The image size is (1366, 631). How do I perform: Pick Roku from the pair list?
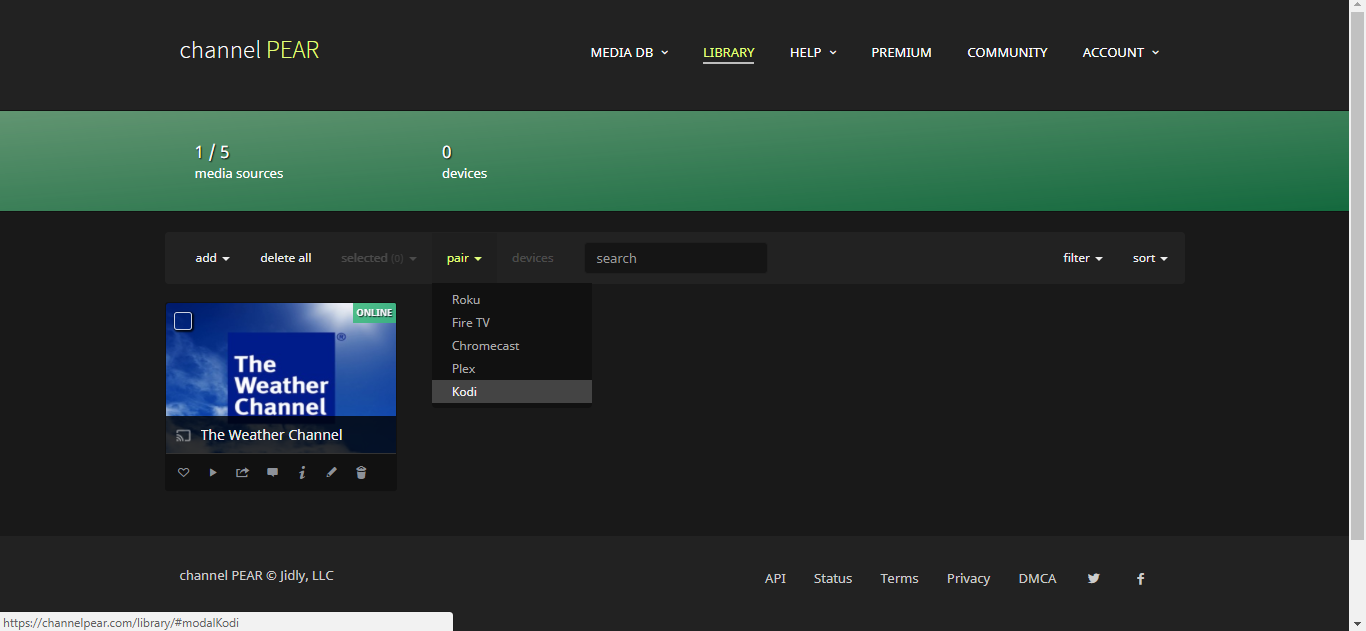[466, 300]
